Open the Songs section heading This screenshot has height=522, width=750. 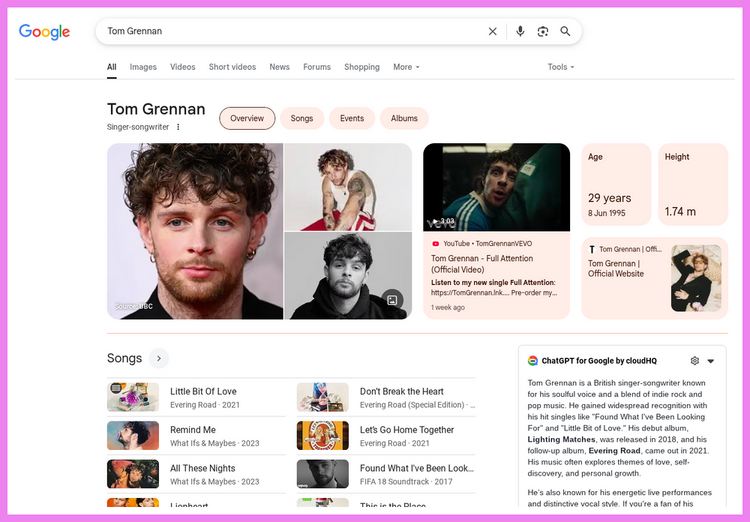[124, 358]
